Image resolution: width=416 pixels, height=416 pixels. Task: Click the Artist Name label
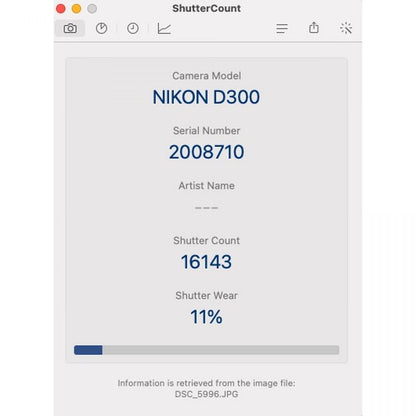[206, 186]
